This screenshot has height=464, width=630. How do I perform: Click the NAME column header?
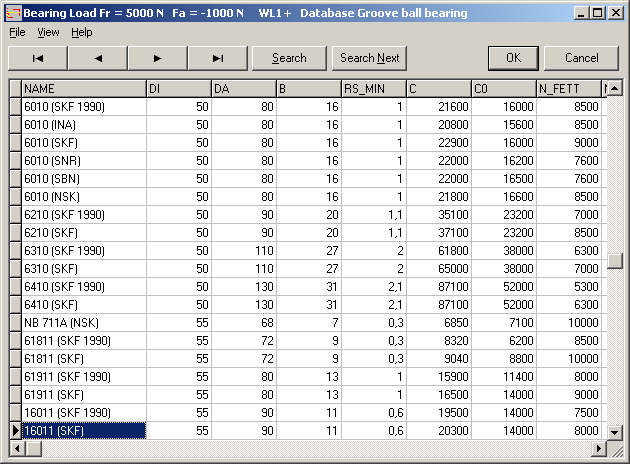84,89
